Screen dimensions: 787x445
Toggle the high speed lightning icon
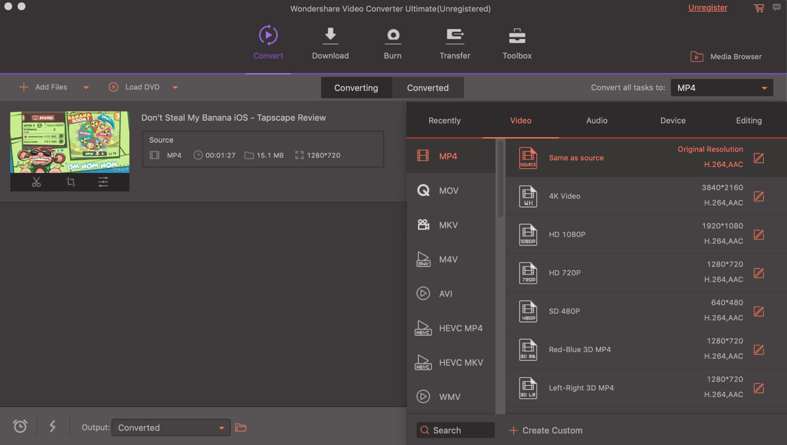(52, 426)
